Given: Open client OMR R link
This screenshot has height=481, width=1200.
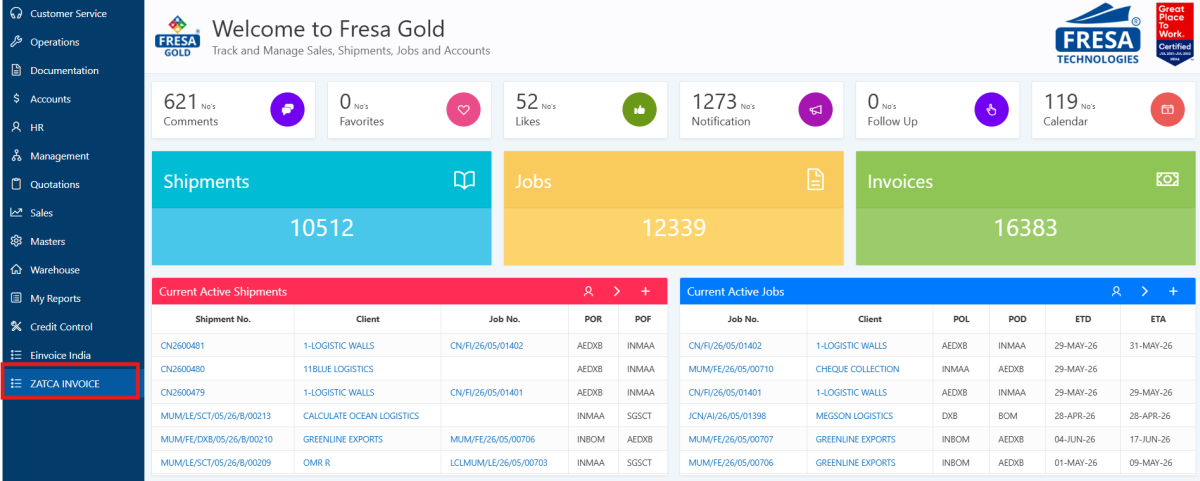Looking at the screenshot, I should [x=316, y=463].
